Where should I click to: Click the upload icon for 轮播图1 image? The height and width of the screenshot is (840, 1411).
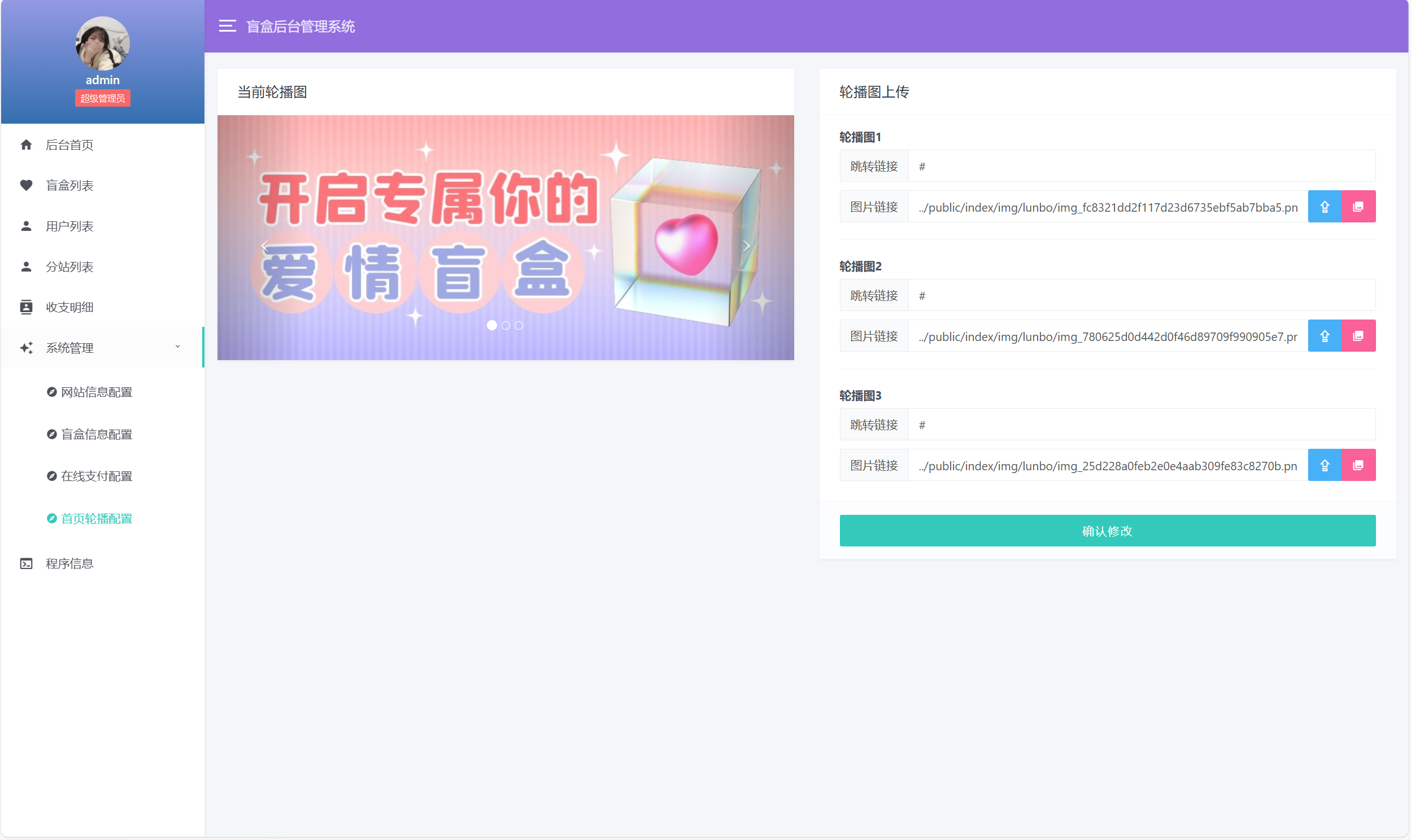(1325, 206)
